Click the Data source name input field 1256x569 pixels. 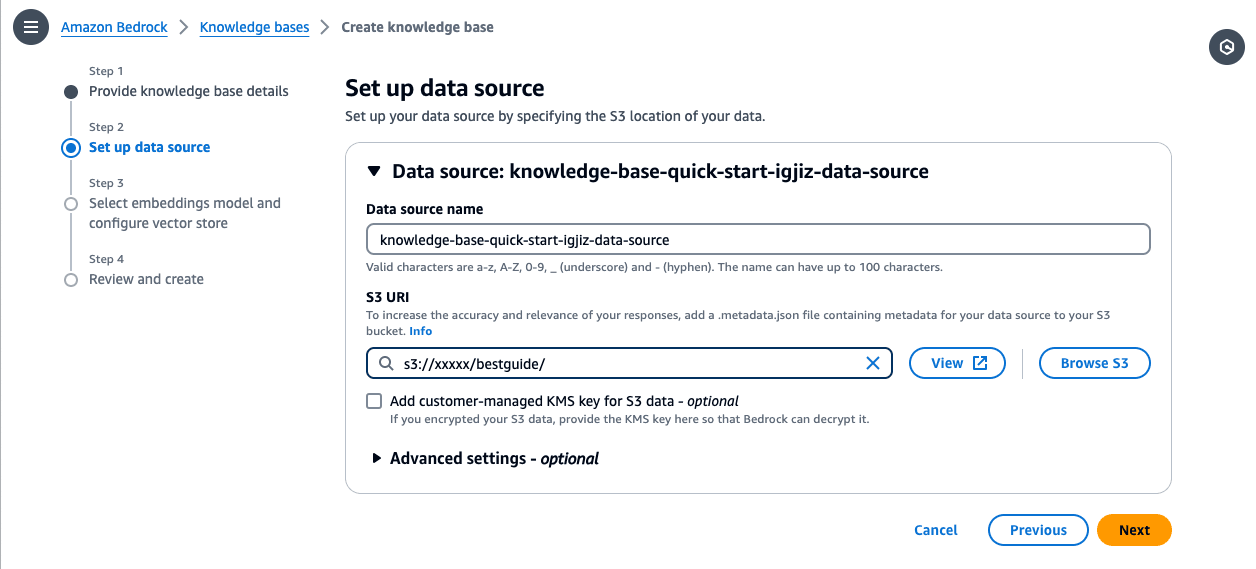(x=757, y=240)
